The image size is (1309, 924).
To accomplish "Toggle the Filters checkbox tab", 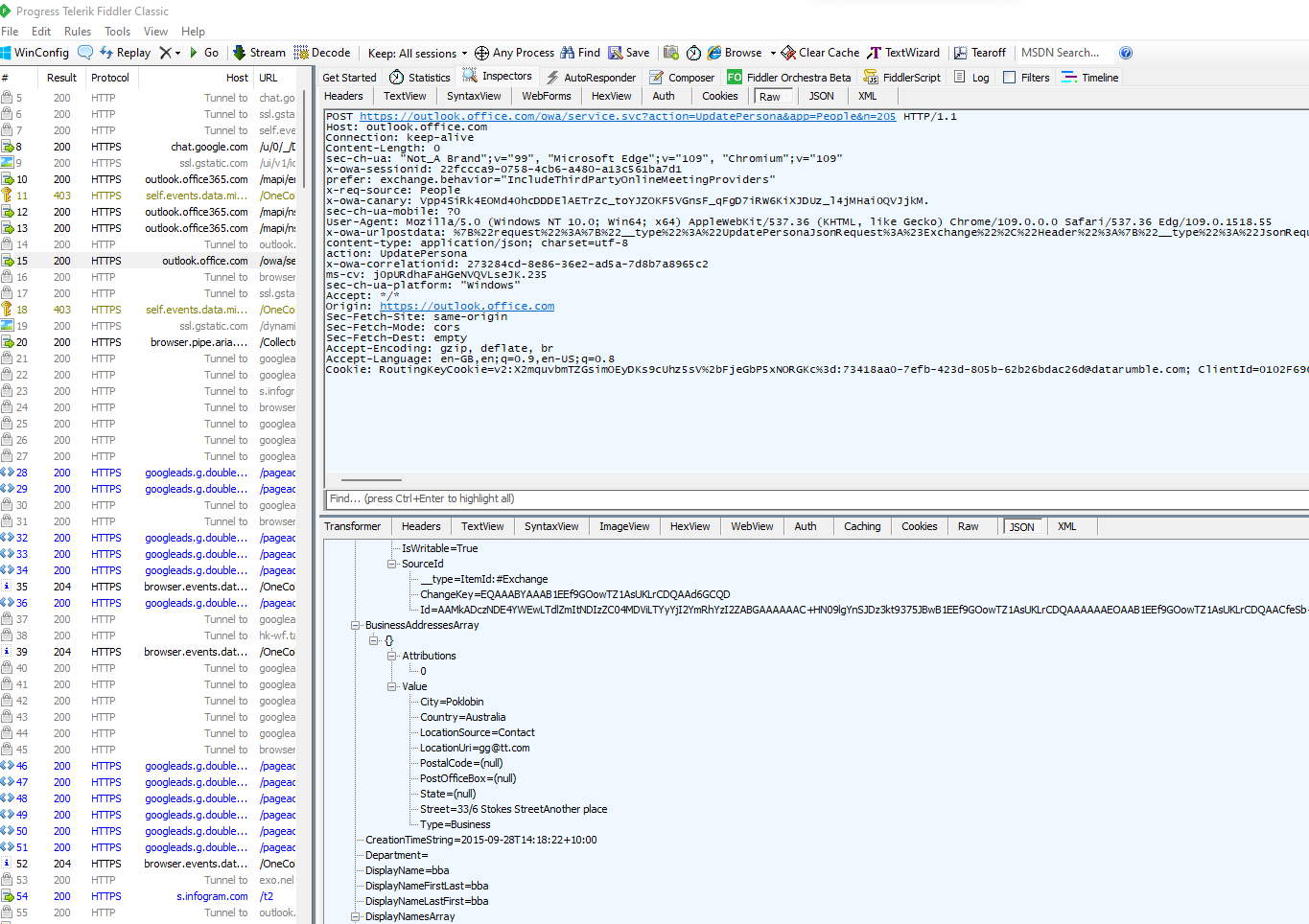I will 1026,78.
